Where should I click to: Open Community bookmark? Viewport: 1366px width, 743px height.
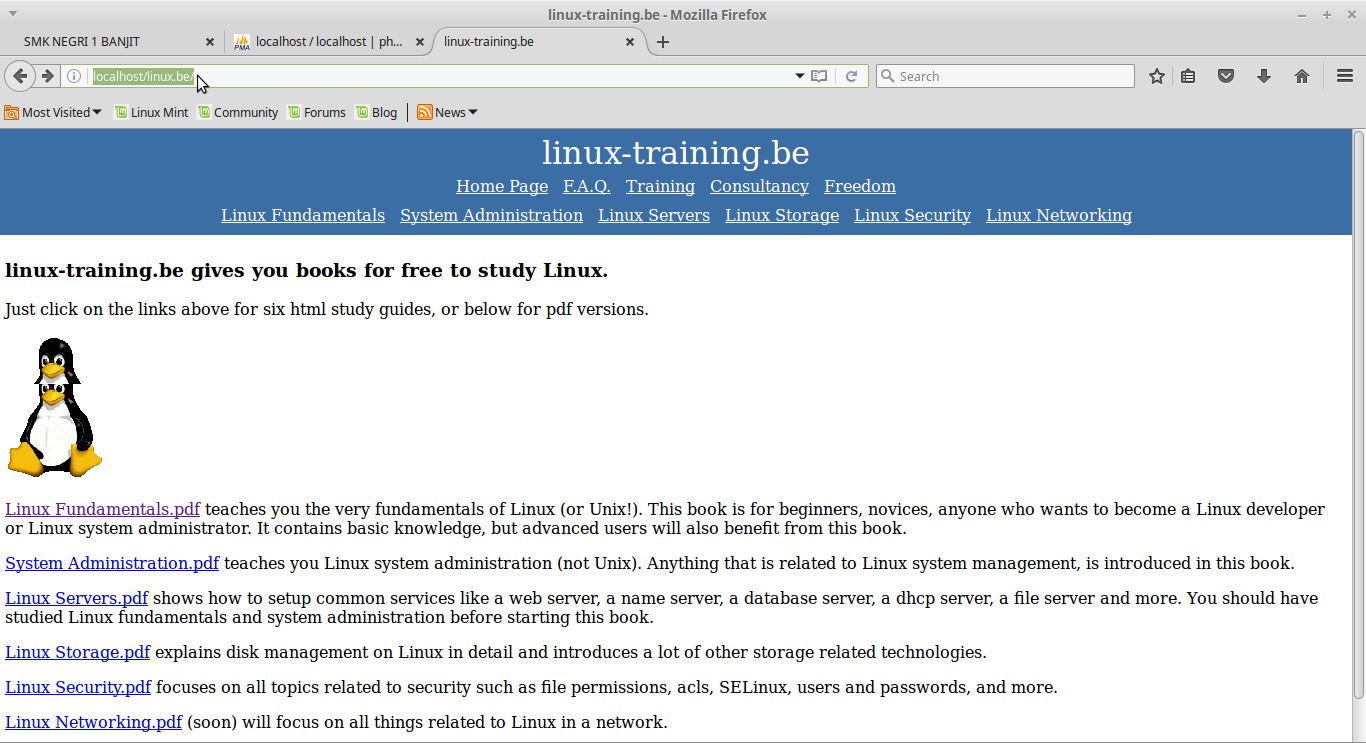click(x=237, y=112)
